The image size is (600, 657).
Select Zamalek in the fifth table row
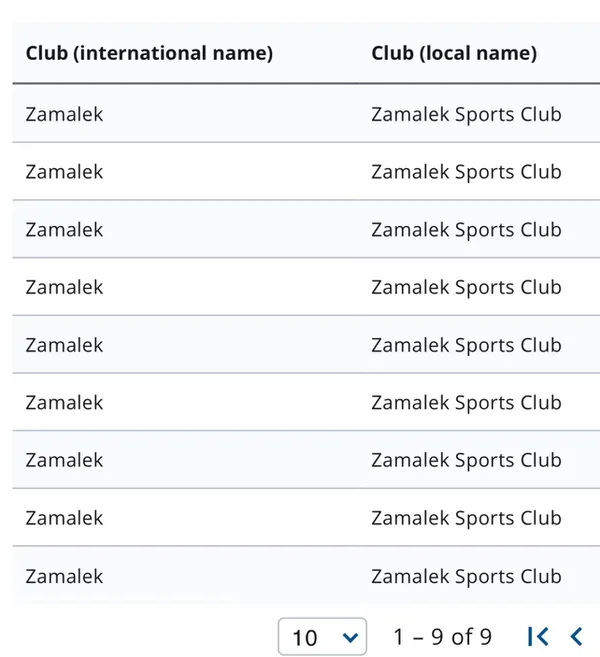pyautogui.click(x=64, y=345)
